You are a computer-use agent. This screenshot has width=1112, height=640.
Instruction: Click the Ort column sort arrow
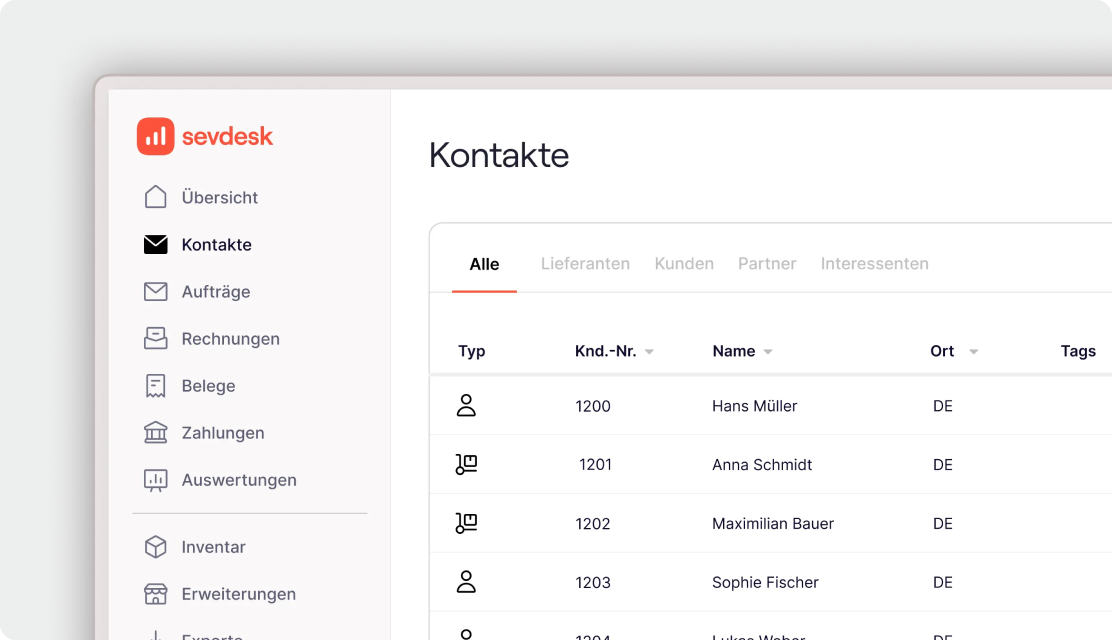click(973, 352)
